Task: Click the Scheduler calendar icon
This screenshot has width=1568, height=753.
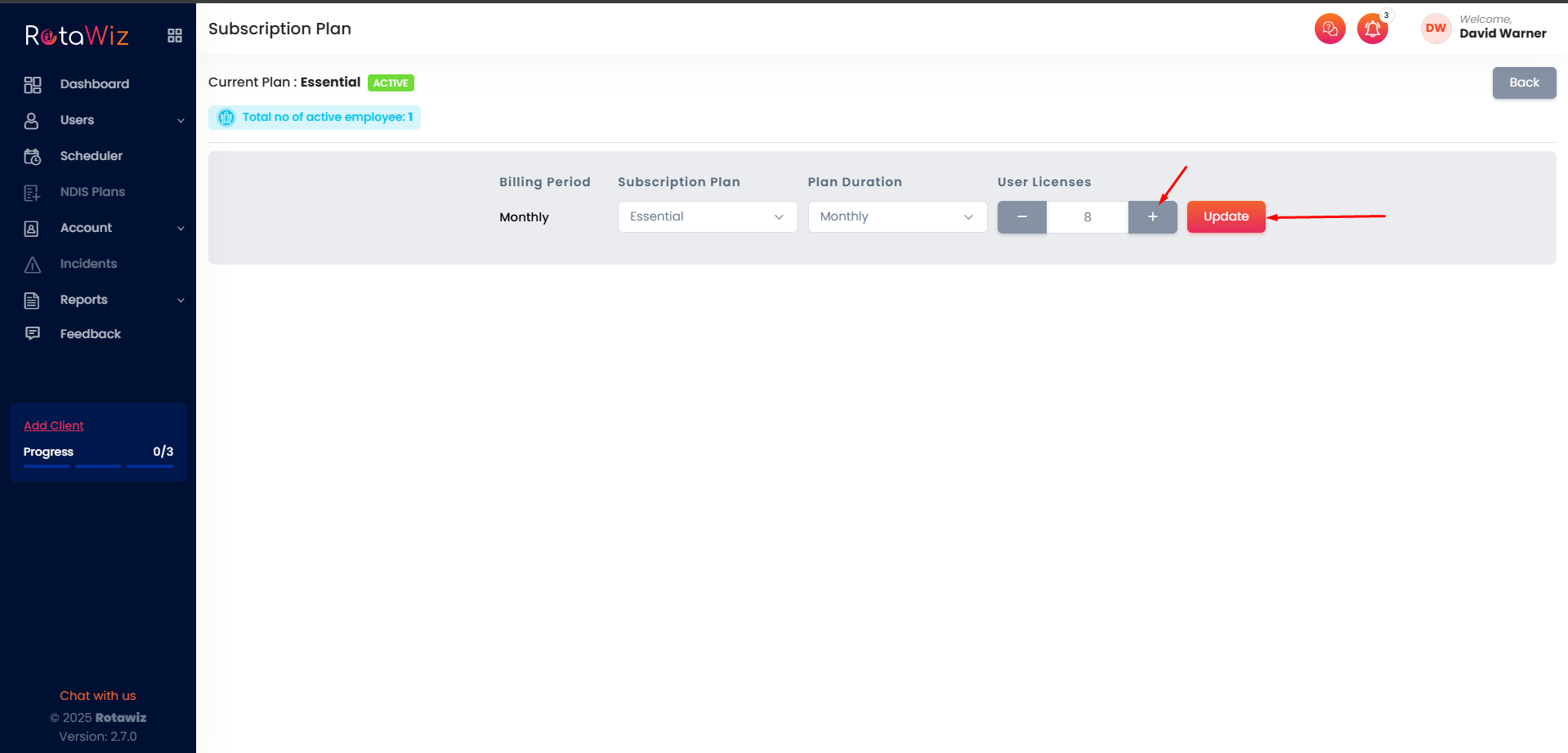Action: (x=33, y=157)
